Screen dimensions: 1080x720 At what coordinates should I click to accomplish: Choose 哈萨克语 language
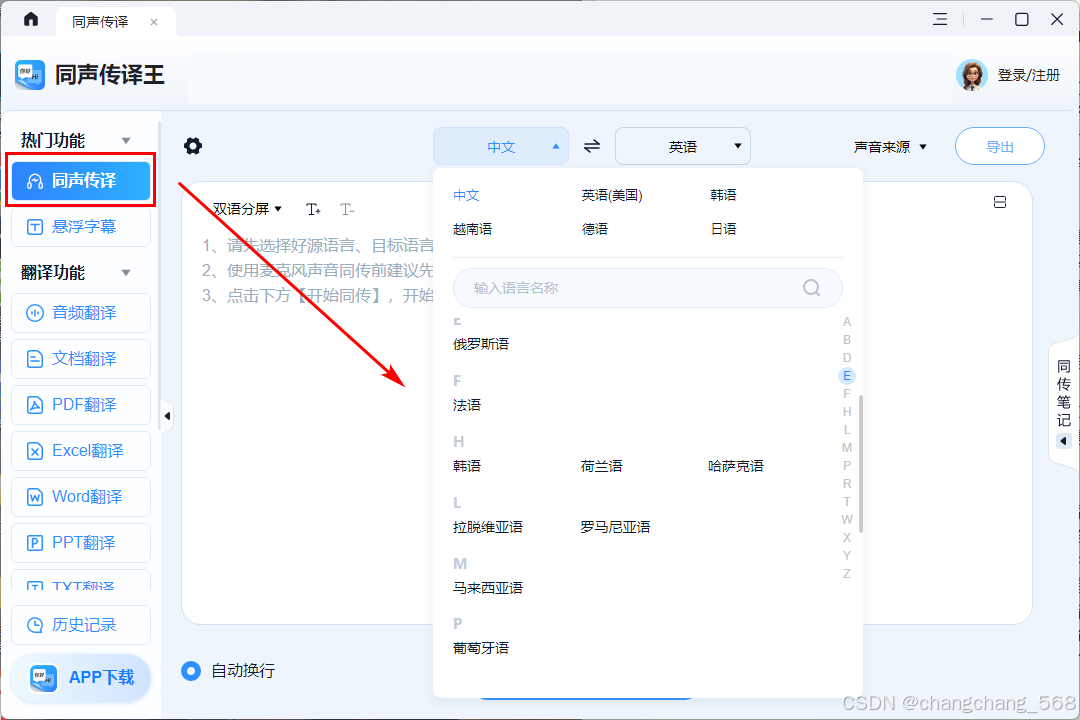tap(736, 466)
